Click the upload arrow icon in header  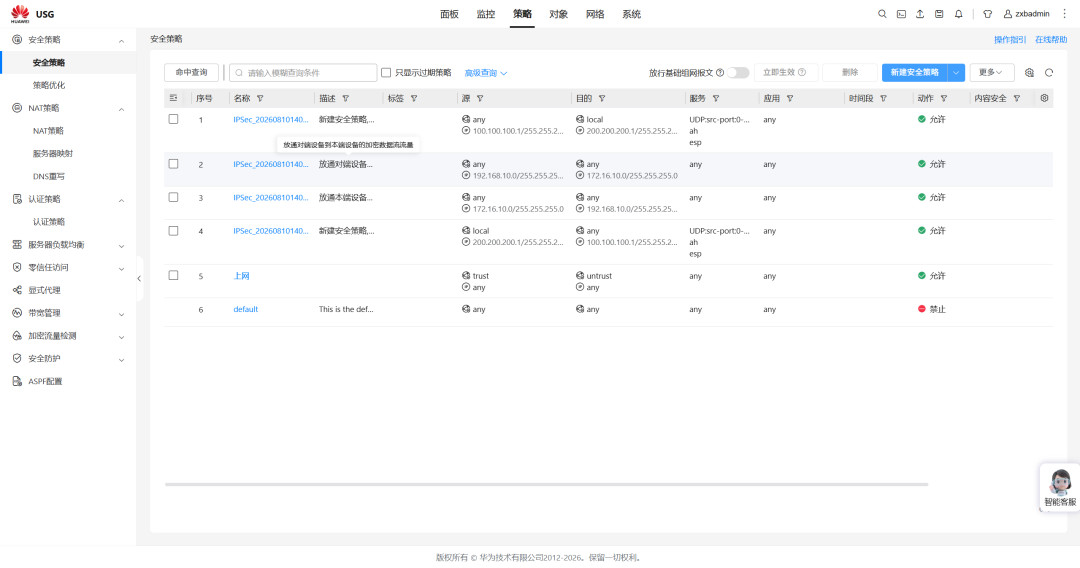tap(920, 14)
